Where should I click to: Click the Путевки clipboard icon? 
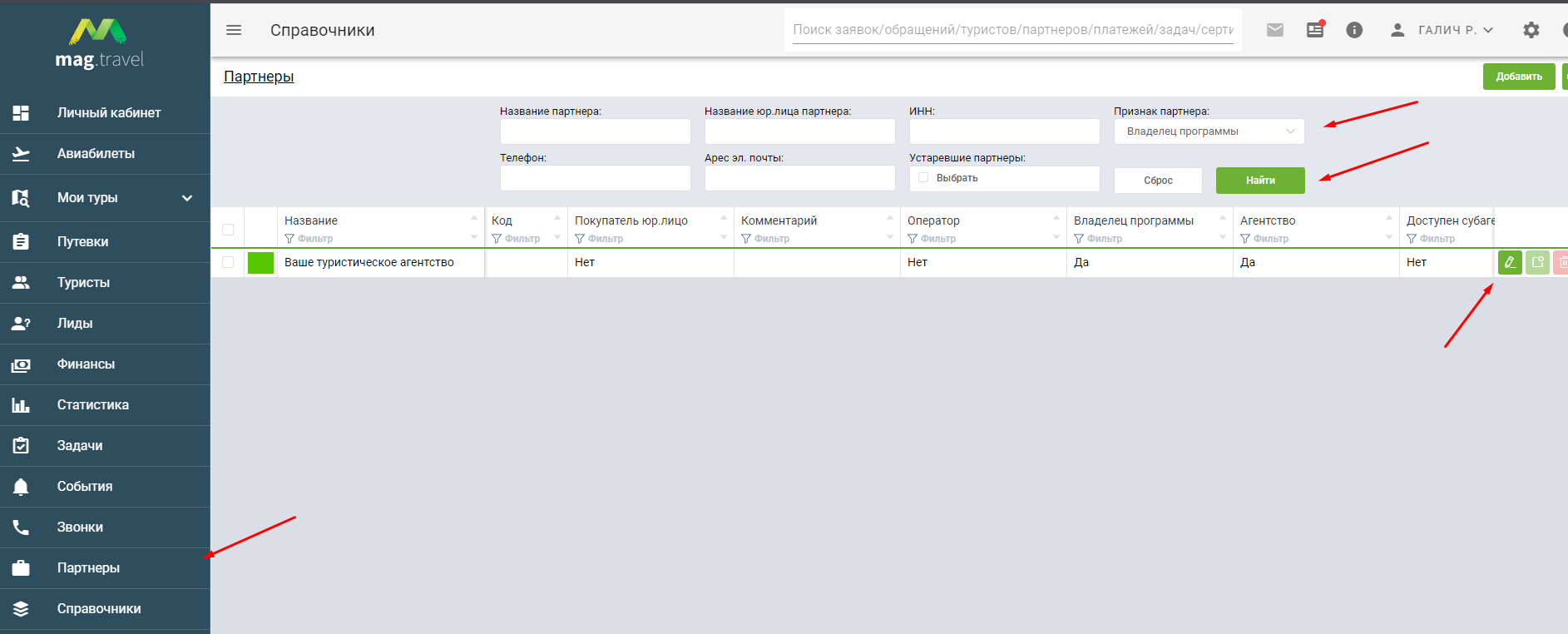coord(21,242)
